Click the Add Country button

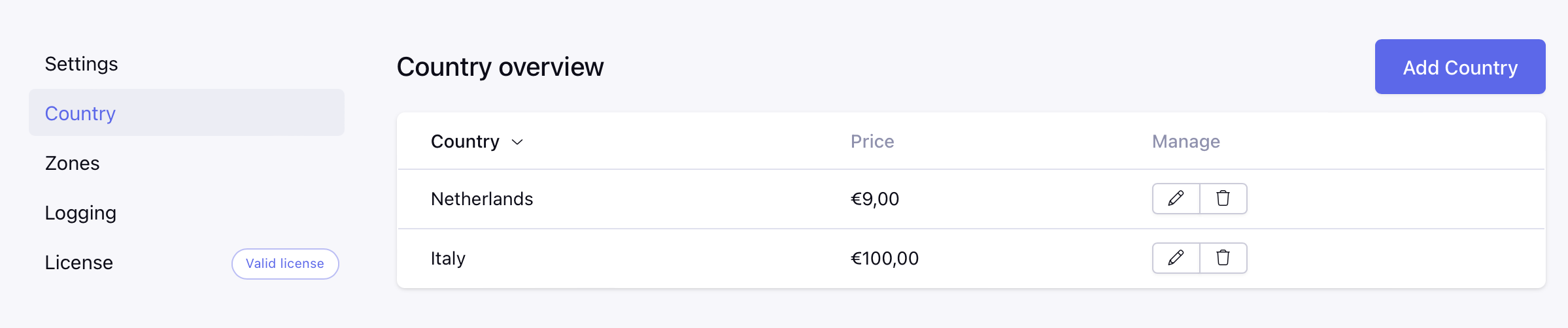point(1460,67)
